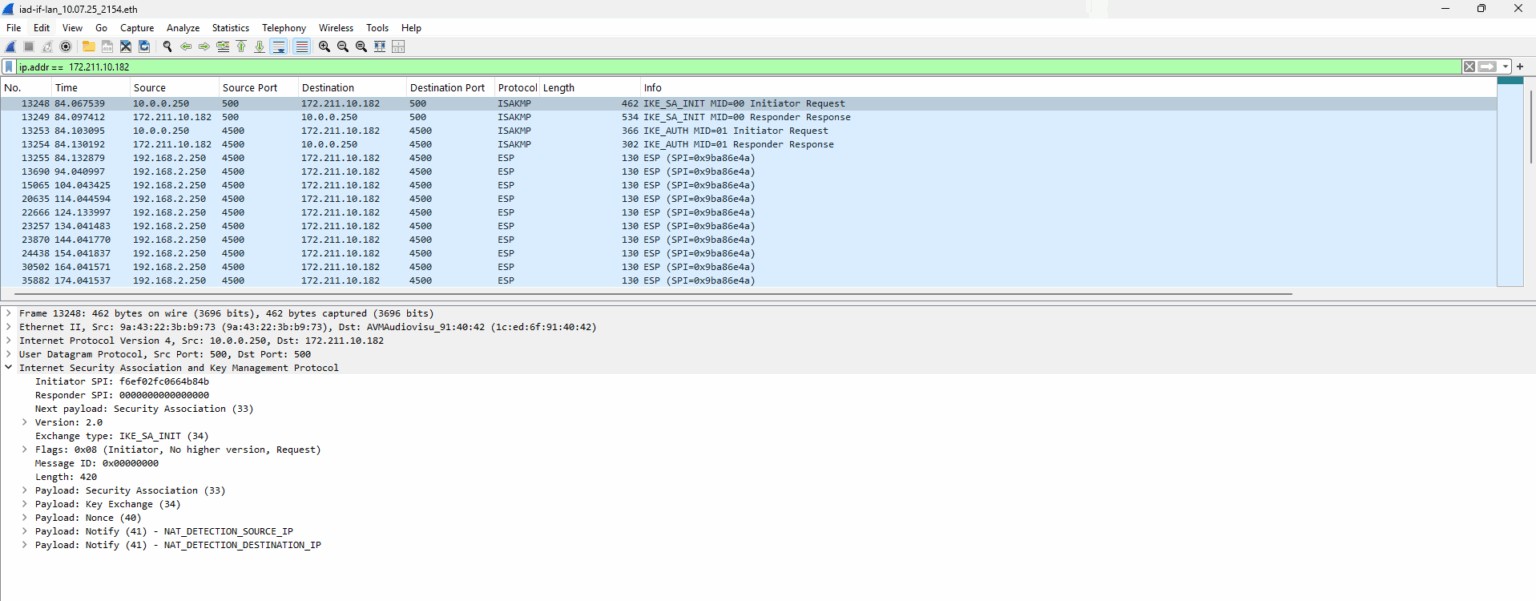Go to the first packet with the up-arrow icon
1536x601 pixels.
coord(241,46)
